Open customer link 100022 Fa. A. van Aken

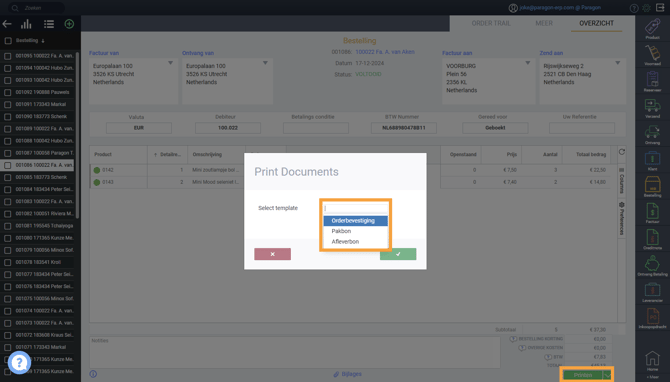(x=385, y=52)
